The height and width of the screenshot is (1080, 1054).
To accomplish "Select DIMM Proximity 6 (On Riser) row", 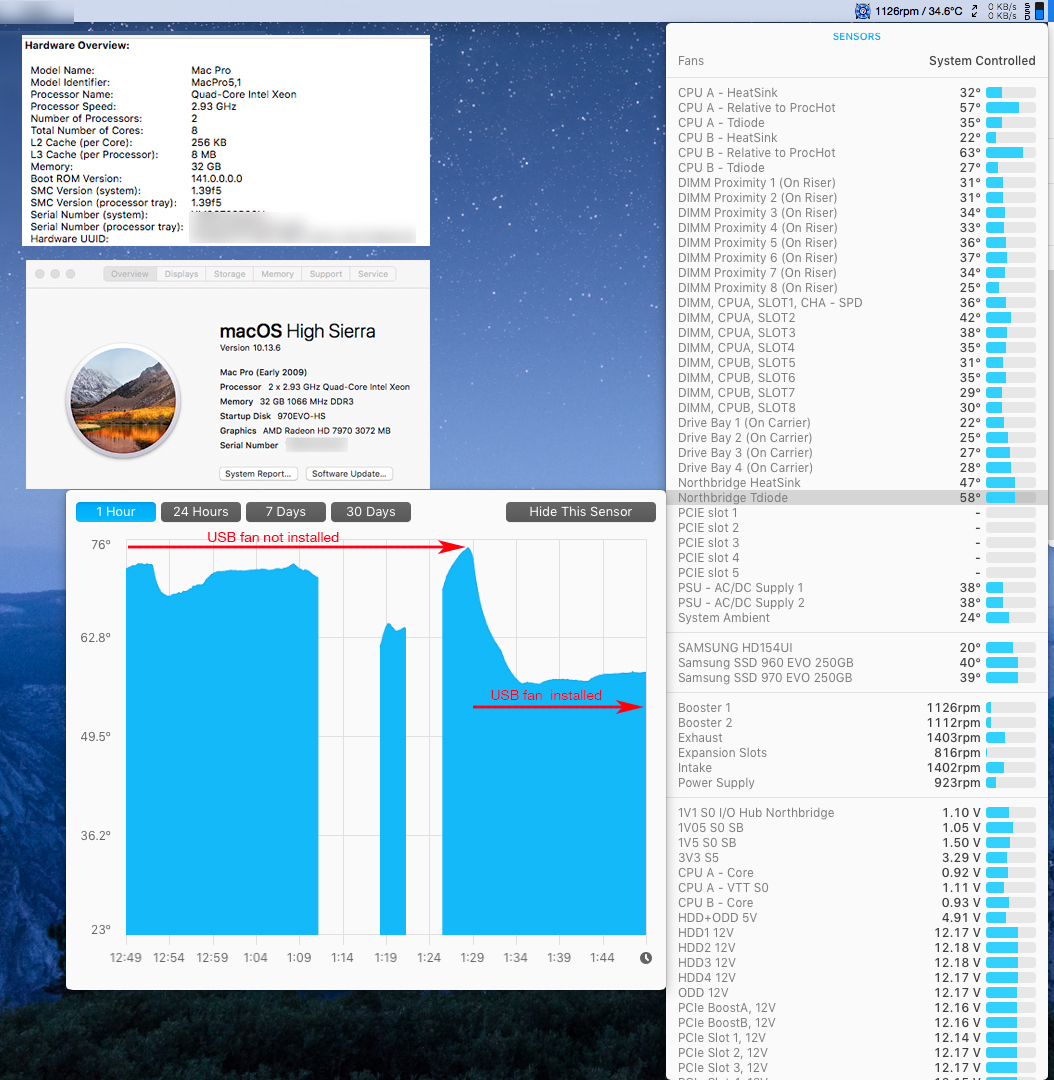I will 856,258.
